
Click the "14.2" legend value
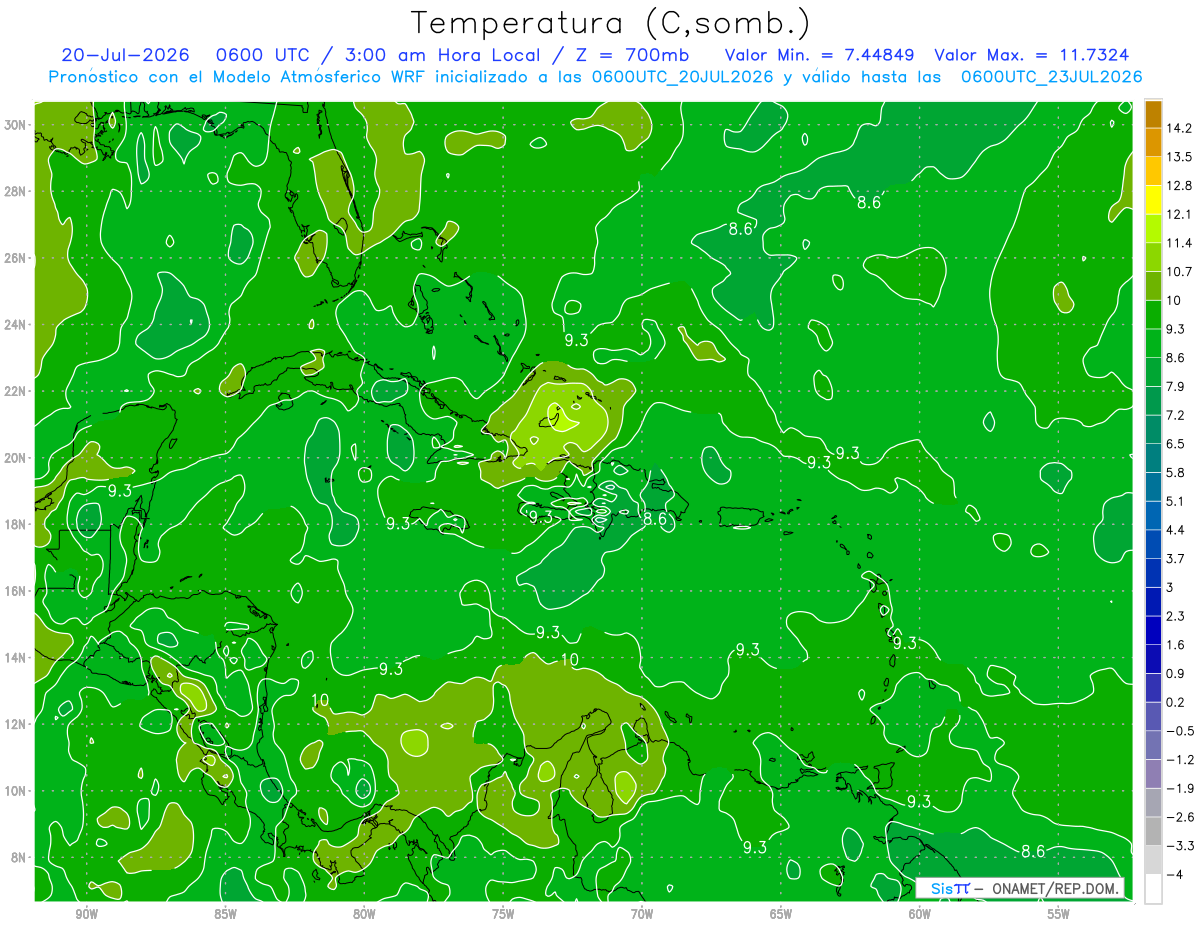[1180, 127]
